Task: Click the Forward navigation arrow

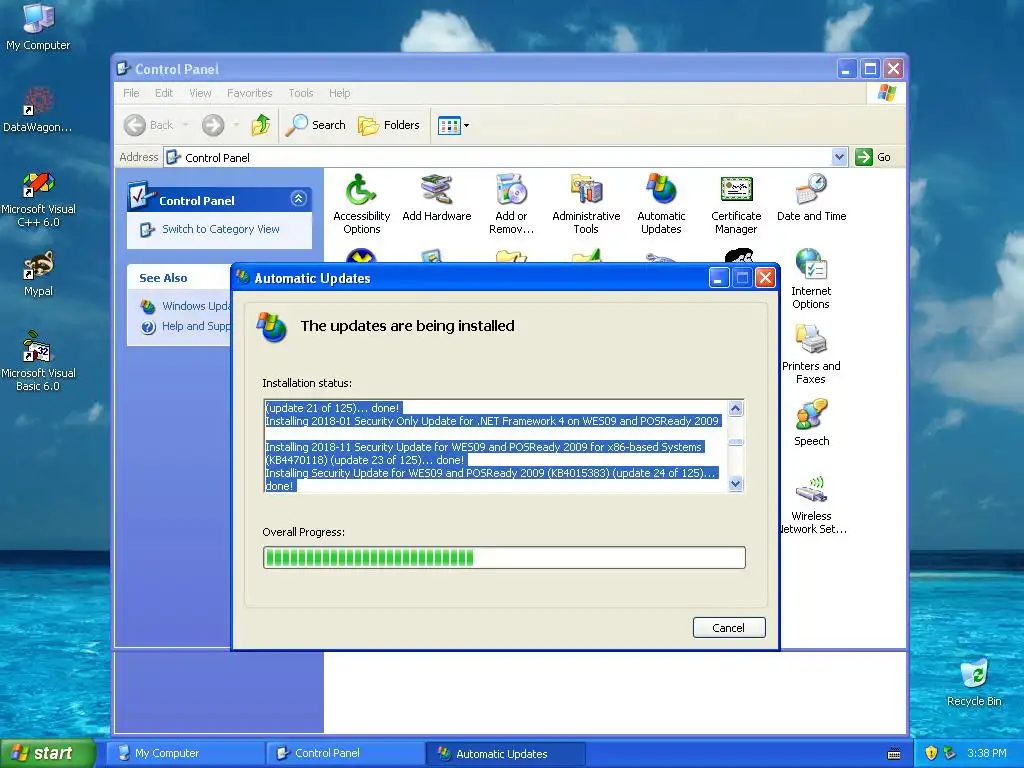Action: [213, 125]
